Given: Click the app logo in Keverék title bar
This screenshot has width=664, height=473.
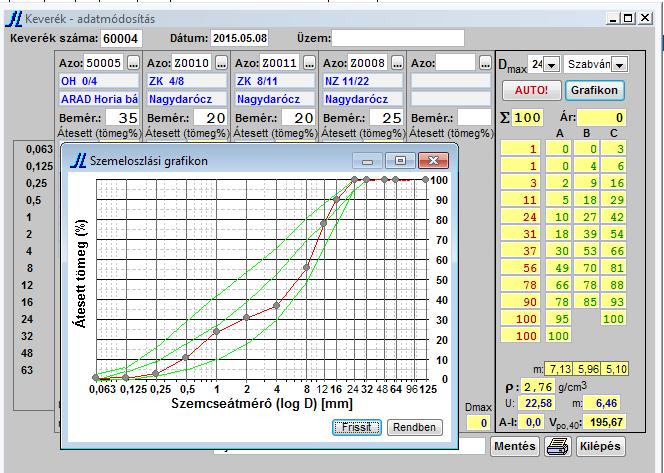Looking at the screenshot, I should pyautogui.click(x=14, y=19).
